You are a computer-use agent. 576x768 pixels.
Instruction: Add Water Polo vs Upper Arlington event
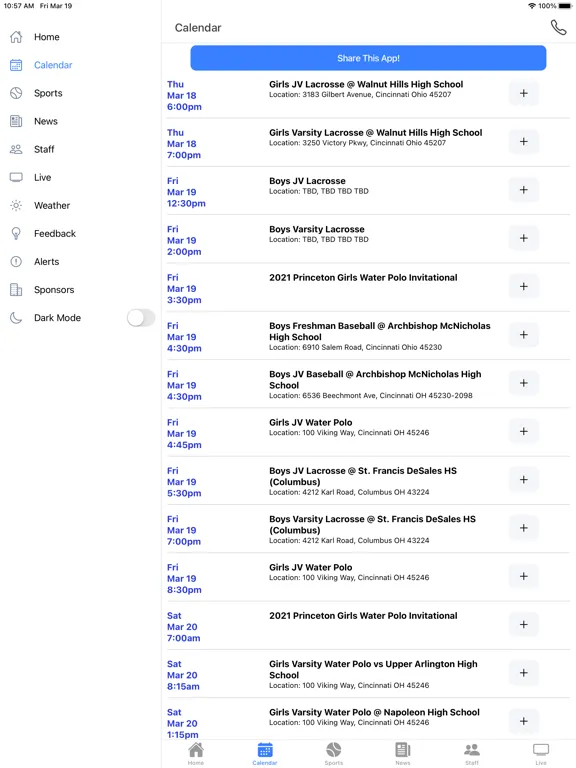point(524,672)
